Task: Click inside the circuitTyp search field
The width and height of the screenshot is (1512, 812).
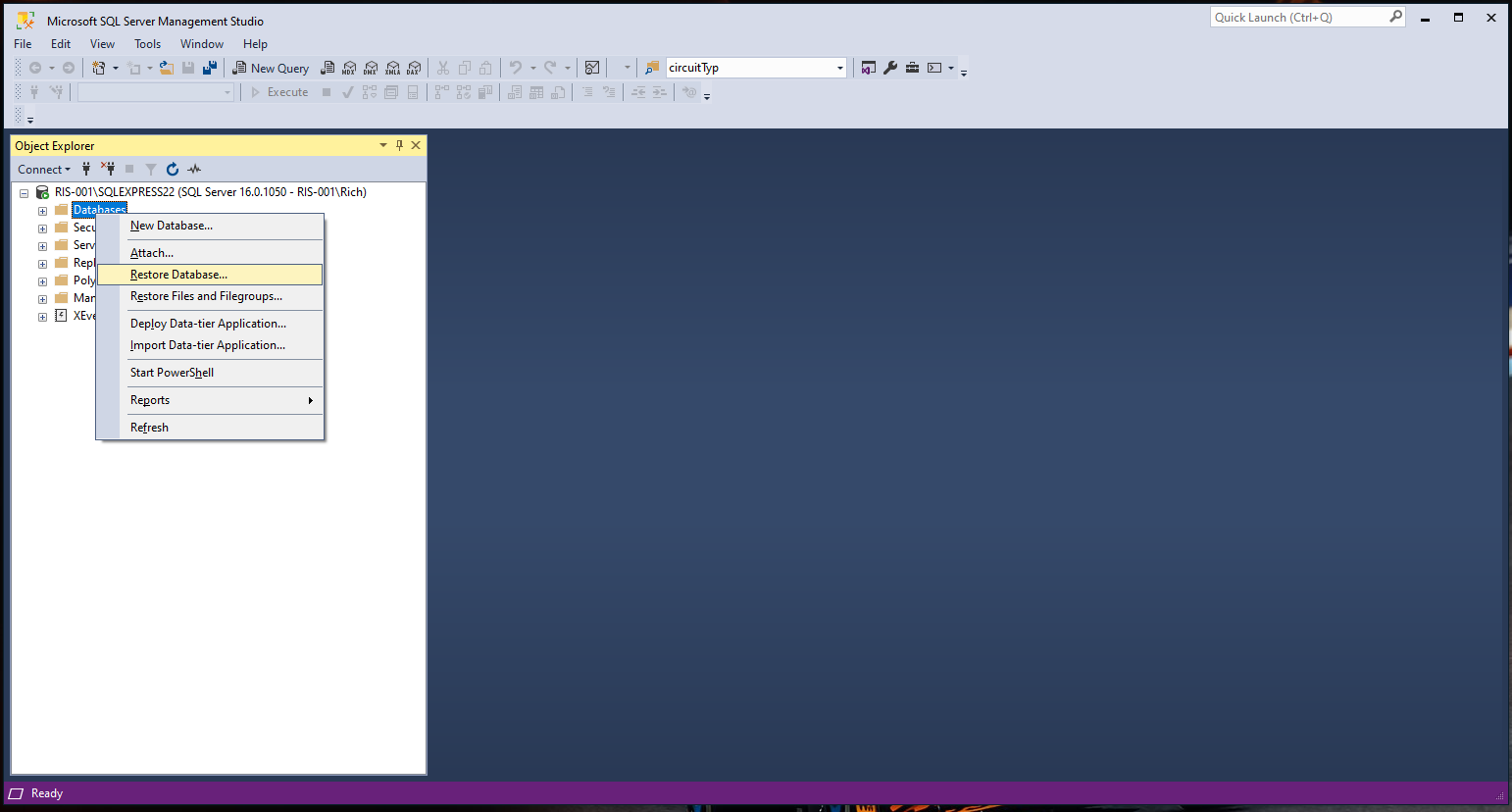Action: [x=750, y=68]
